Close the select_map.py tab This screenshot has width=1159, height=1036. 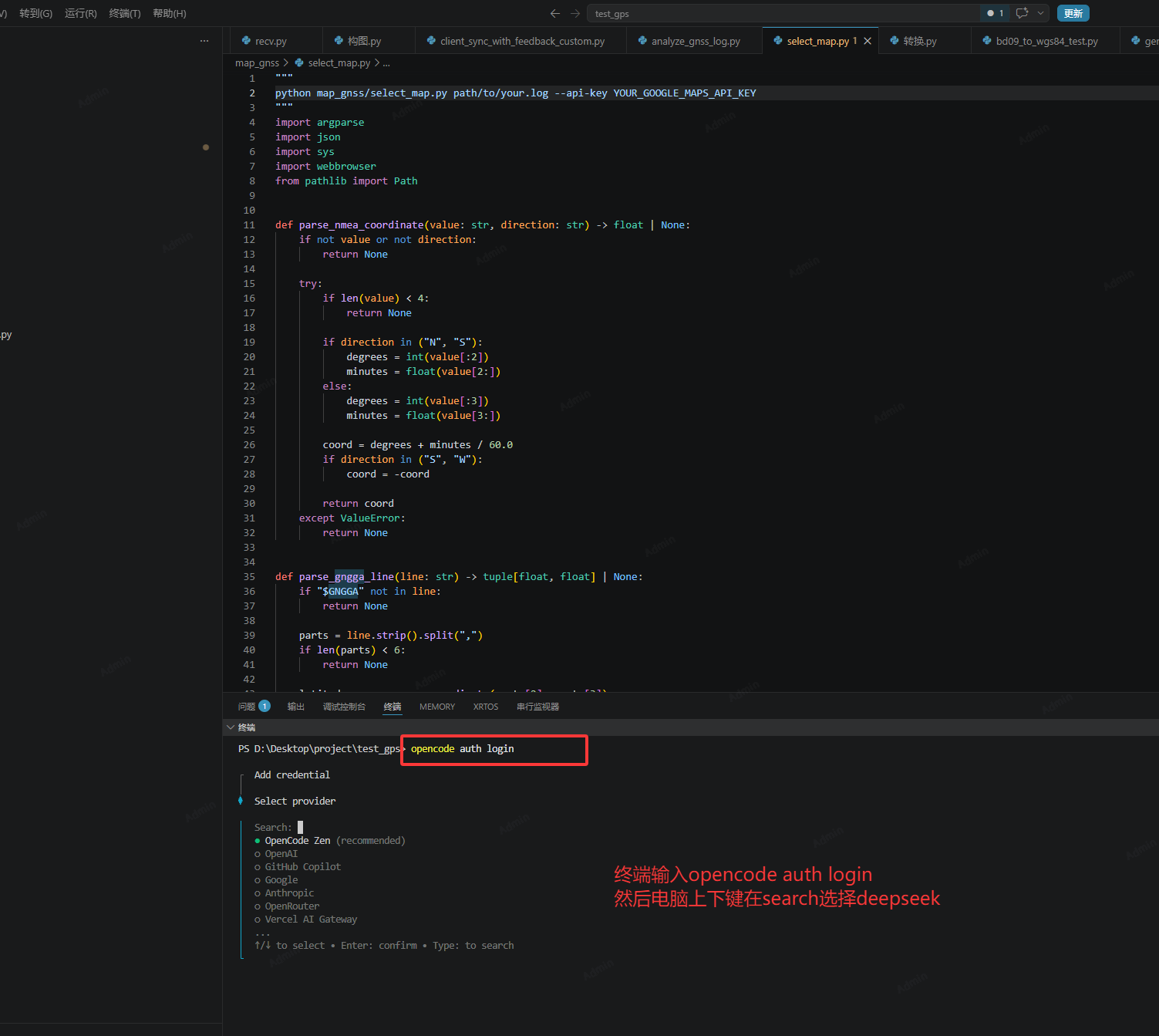868,41
